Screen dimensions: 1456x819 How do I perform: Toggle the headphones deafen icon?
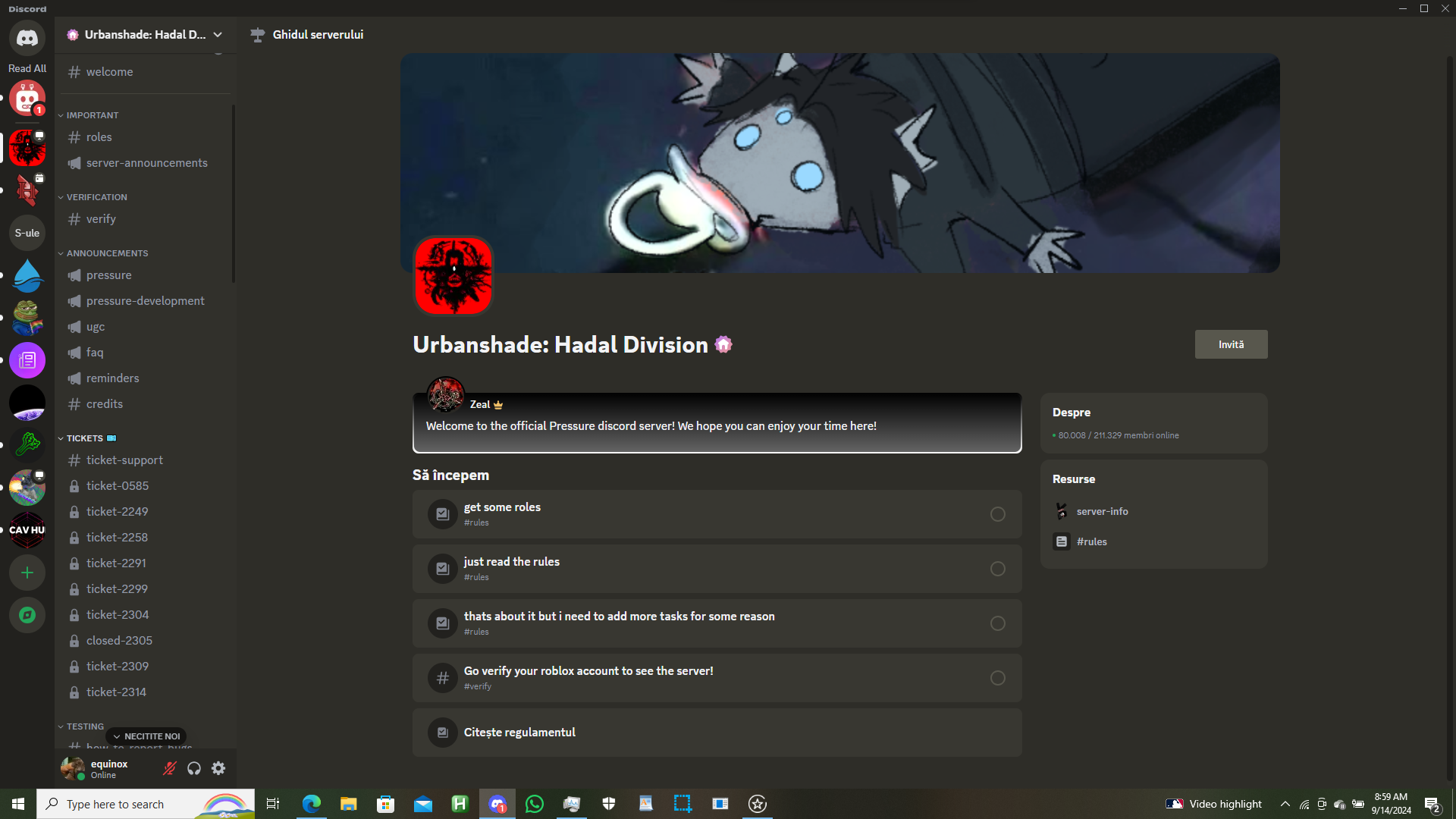coord(194,768)
